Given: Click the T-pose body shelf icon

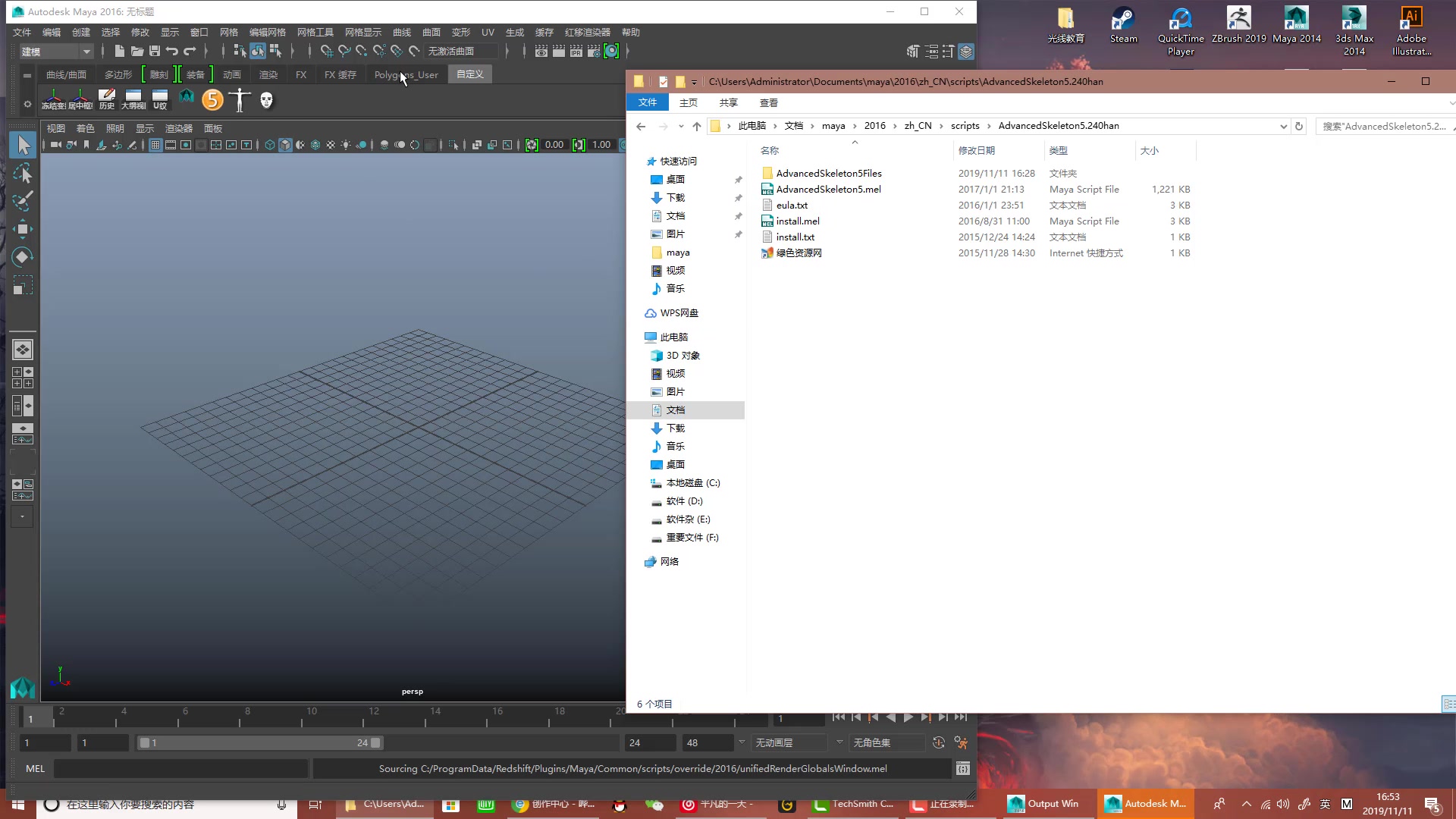Looking at the screenshot, I should click(x=240, y=99).
